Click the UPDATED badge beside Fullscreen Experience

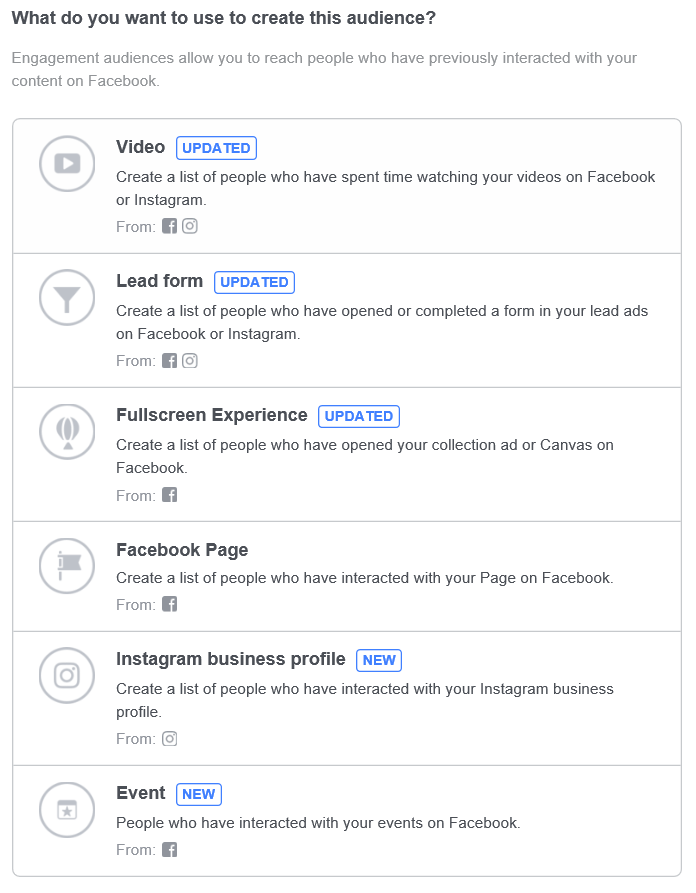tap(359, 416)
